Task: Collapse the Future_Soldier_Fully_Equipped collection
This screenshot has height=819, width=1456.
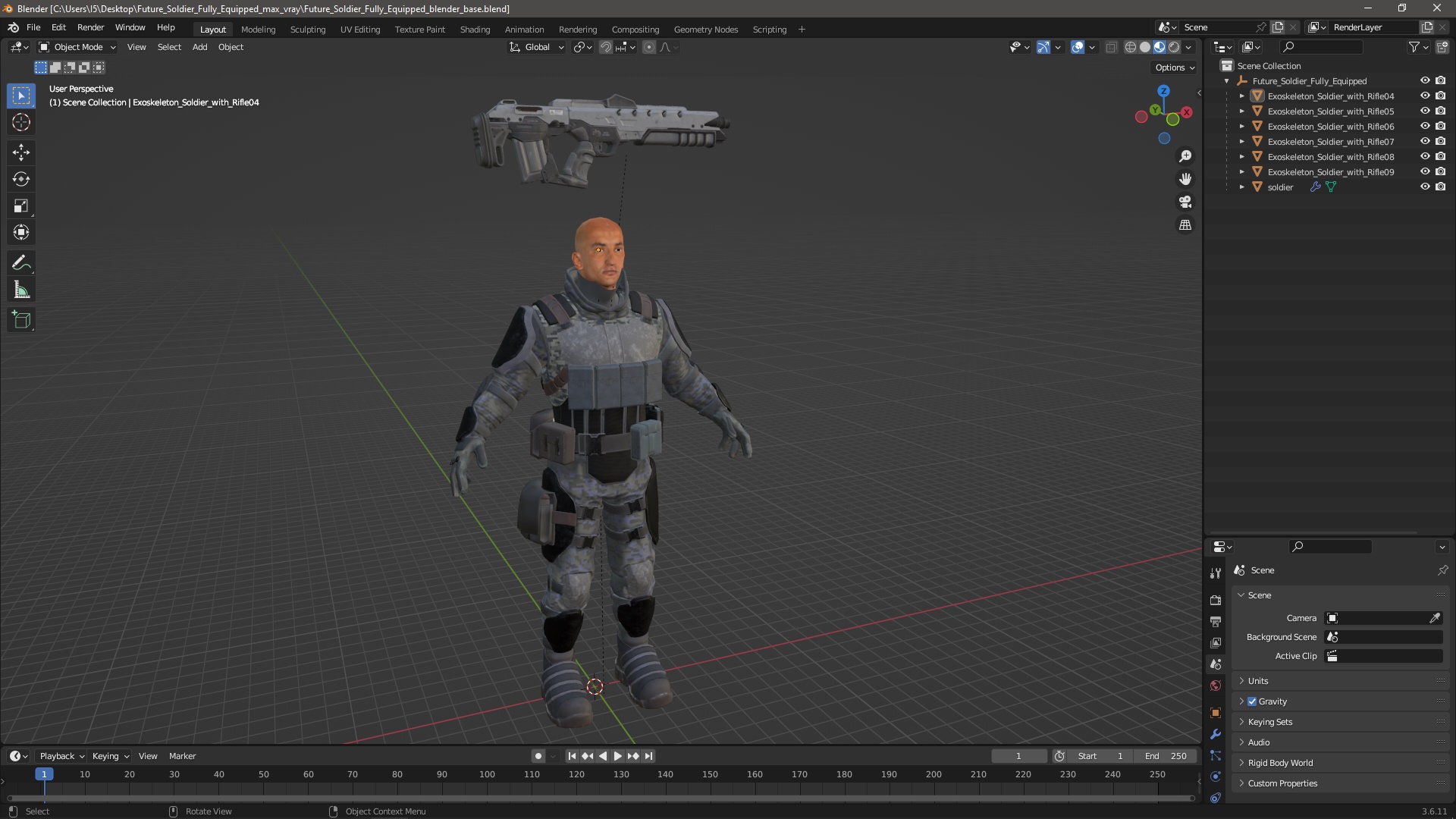Action: tap(1227, 81)
